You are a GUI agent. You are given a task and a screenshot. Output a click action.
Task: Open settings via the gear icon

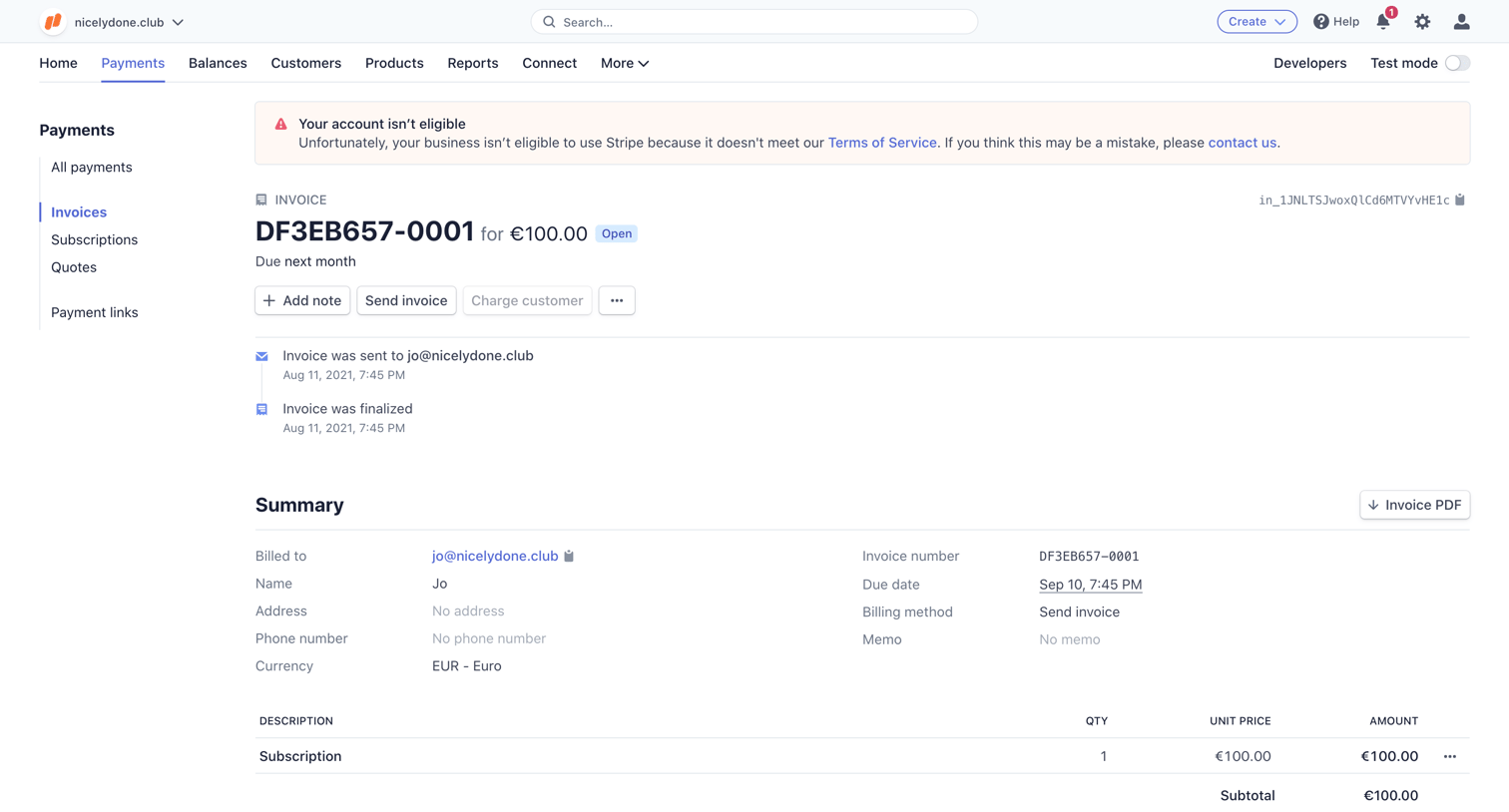pyautogui.click(x=1422, y=22)
